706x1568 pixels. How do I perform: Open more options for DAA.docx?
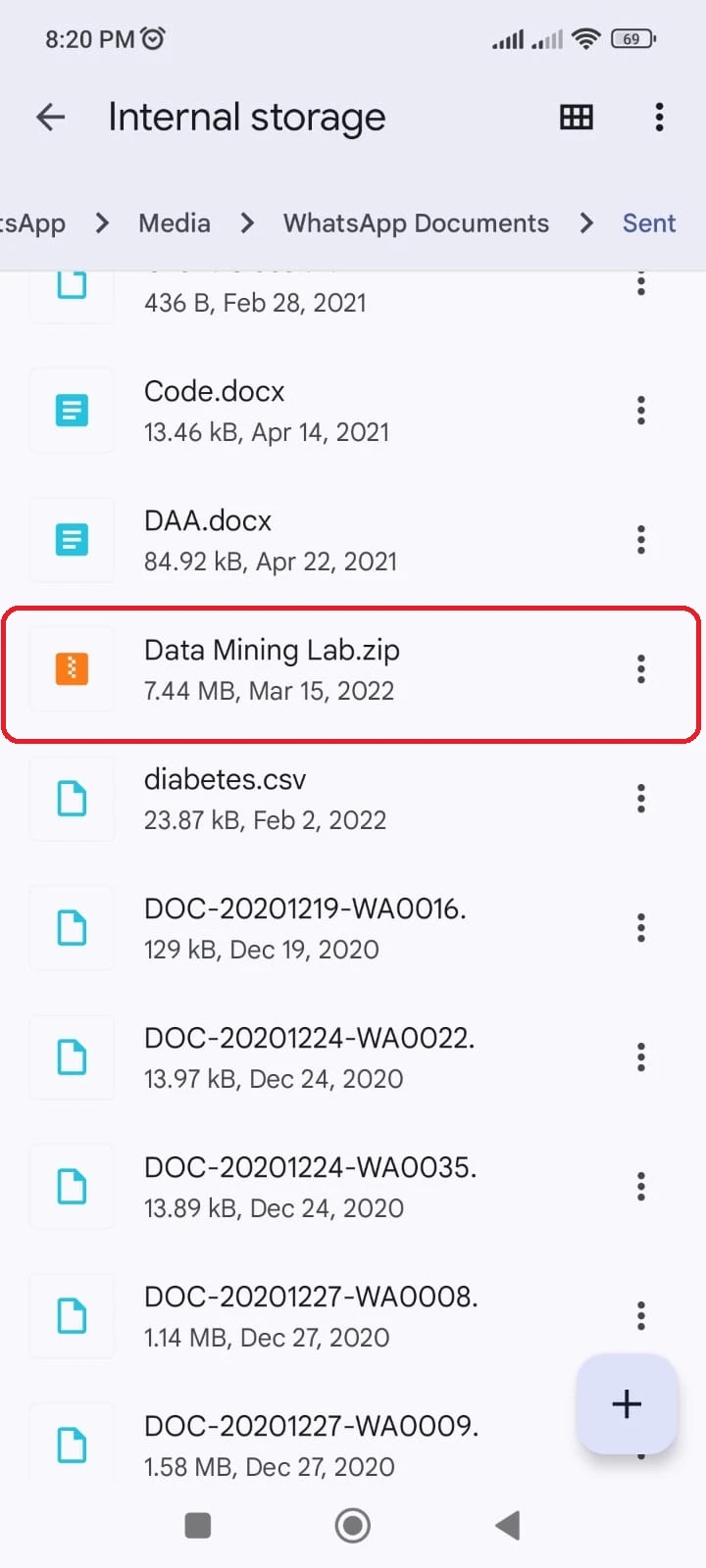coord(641,539)
